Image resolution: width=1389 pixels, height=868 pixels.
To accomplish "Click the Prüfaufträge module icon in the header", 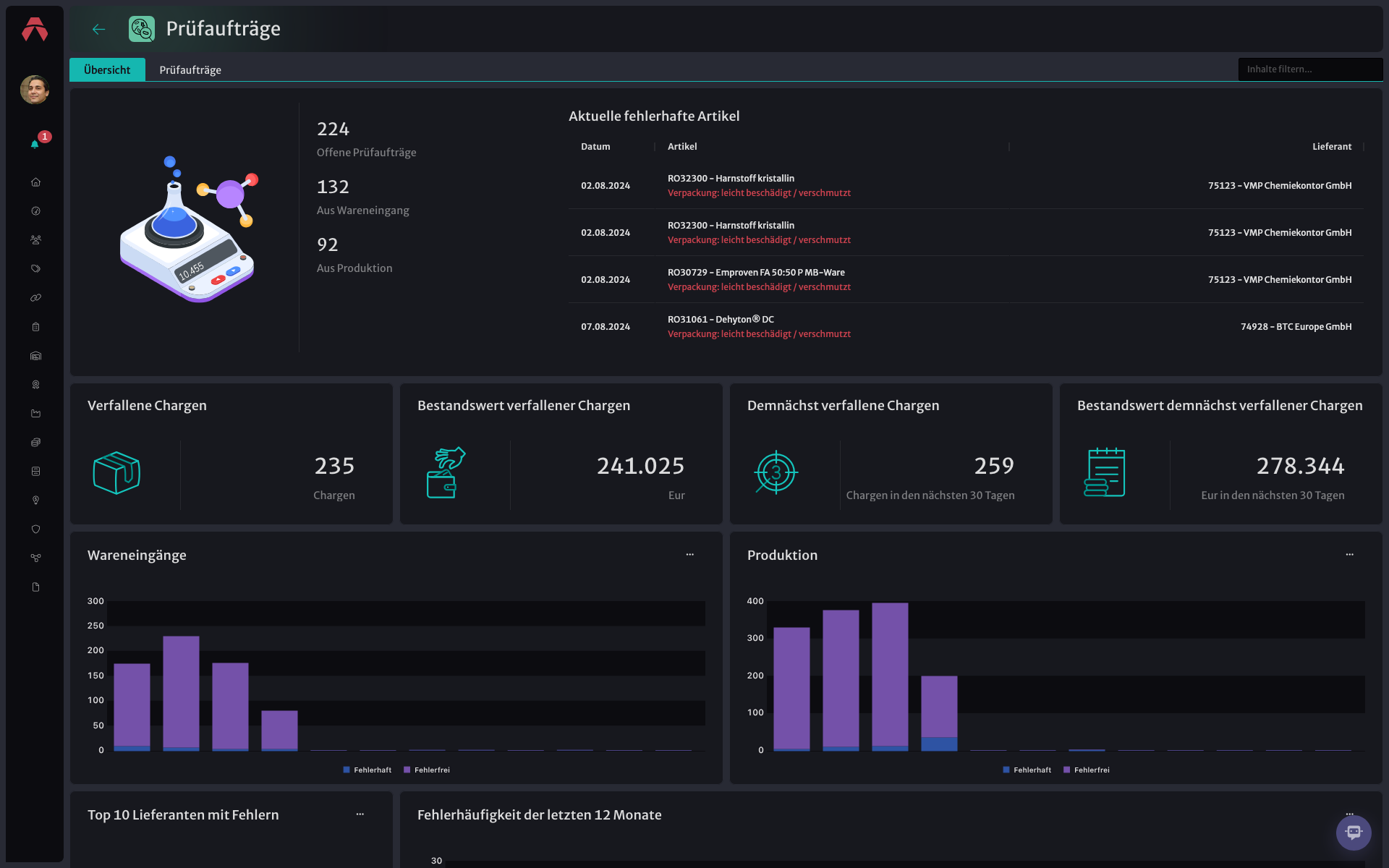I will 142,29.
